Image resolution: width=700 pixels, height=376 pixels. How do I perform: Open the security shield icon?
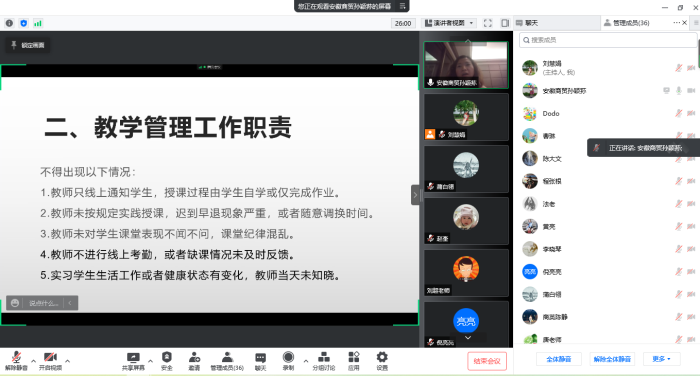click(x=167, y=357)
